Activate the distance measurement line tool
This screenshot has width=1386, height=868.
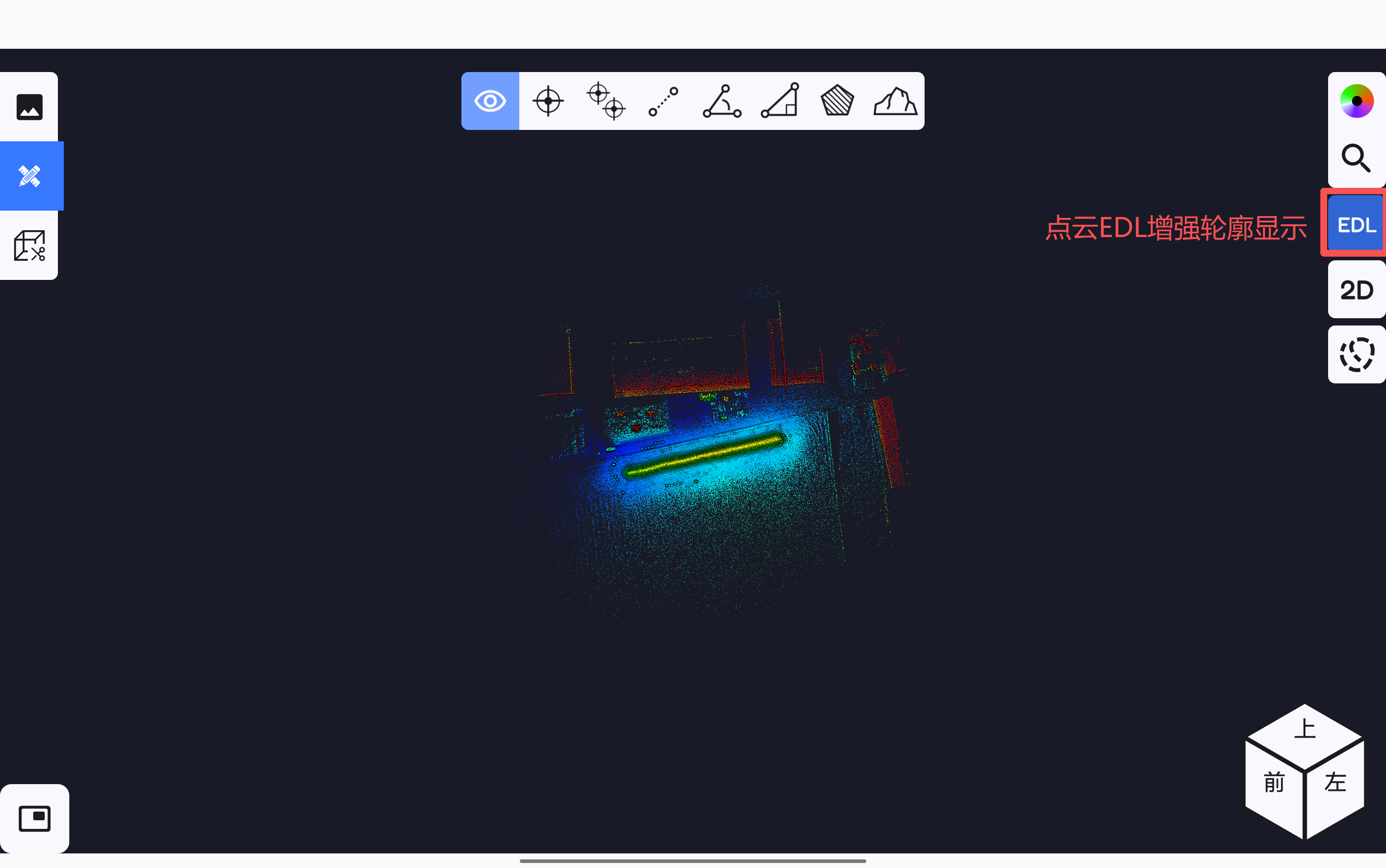click(x=663, y=101)
